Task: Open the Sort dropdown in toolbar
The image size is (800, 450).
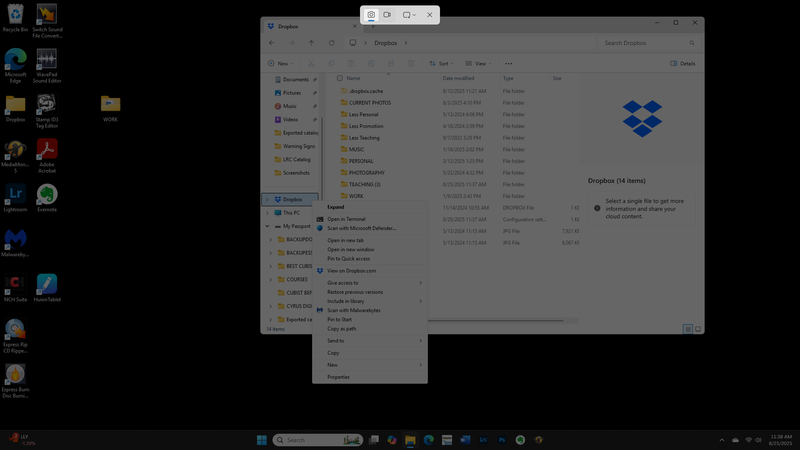Action: pyautogui.click(x=440, y=63)
